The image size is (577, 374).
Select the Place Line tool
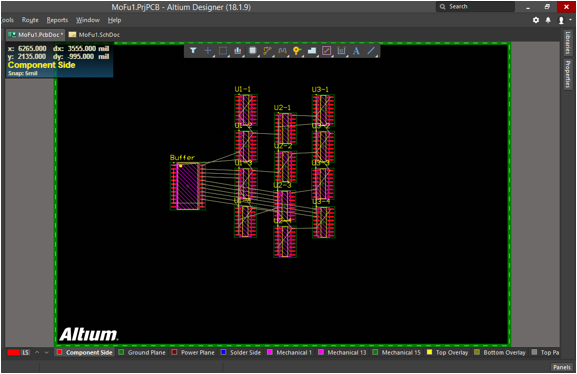pos(371,50)
